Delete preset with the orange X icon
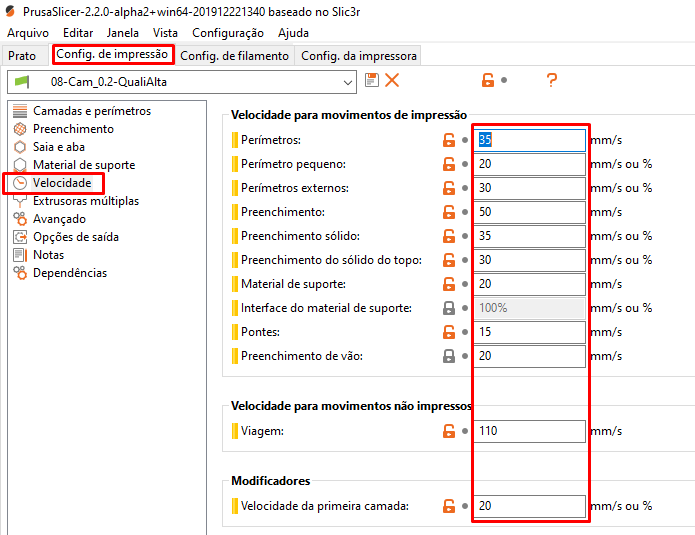 tap(392, 80)
